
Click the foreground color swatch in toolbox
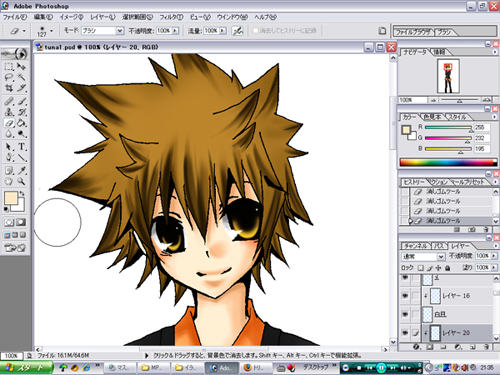11,198
